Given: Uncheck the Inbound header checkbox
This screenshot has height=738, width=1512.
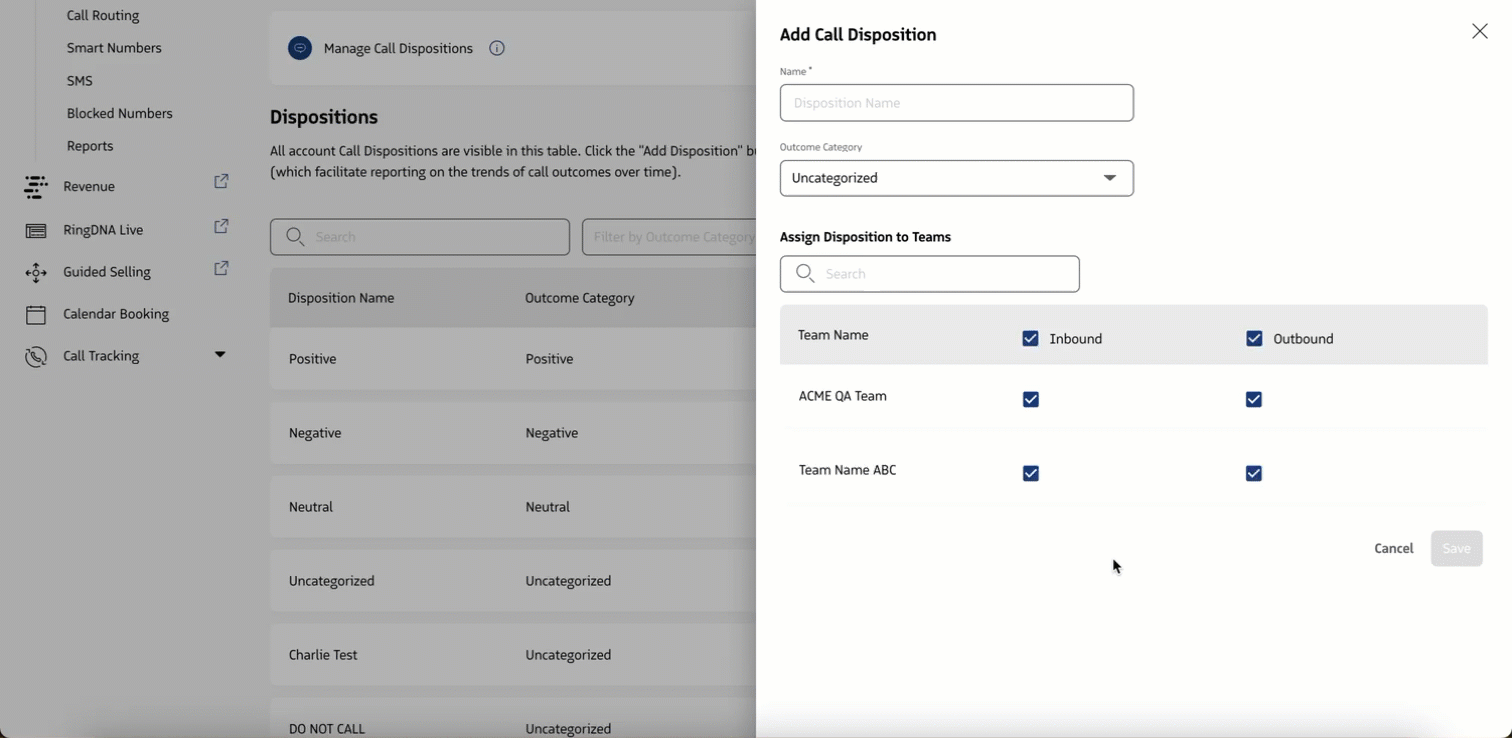Looking at the screenshot, I should coord(1031,339).
